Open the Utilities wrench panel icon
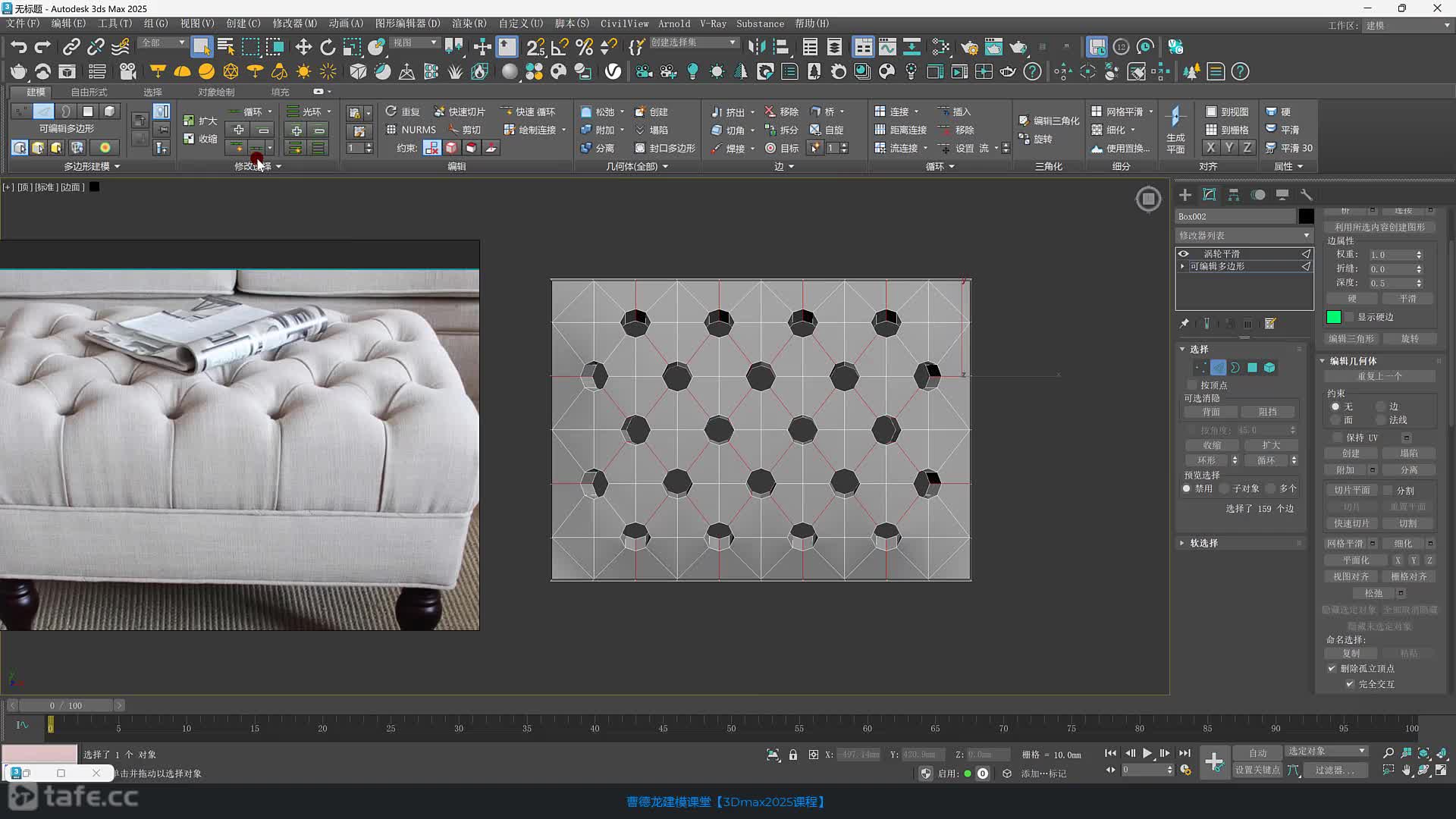 [1306, 195]
